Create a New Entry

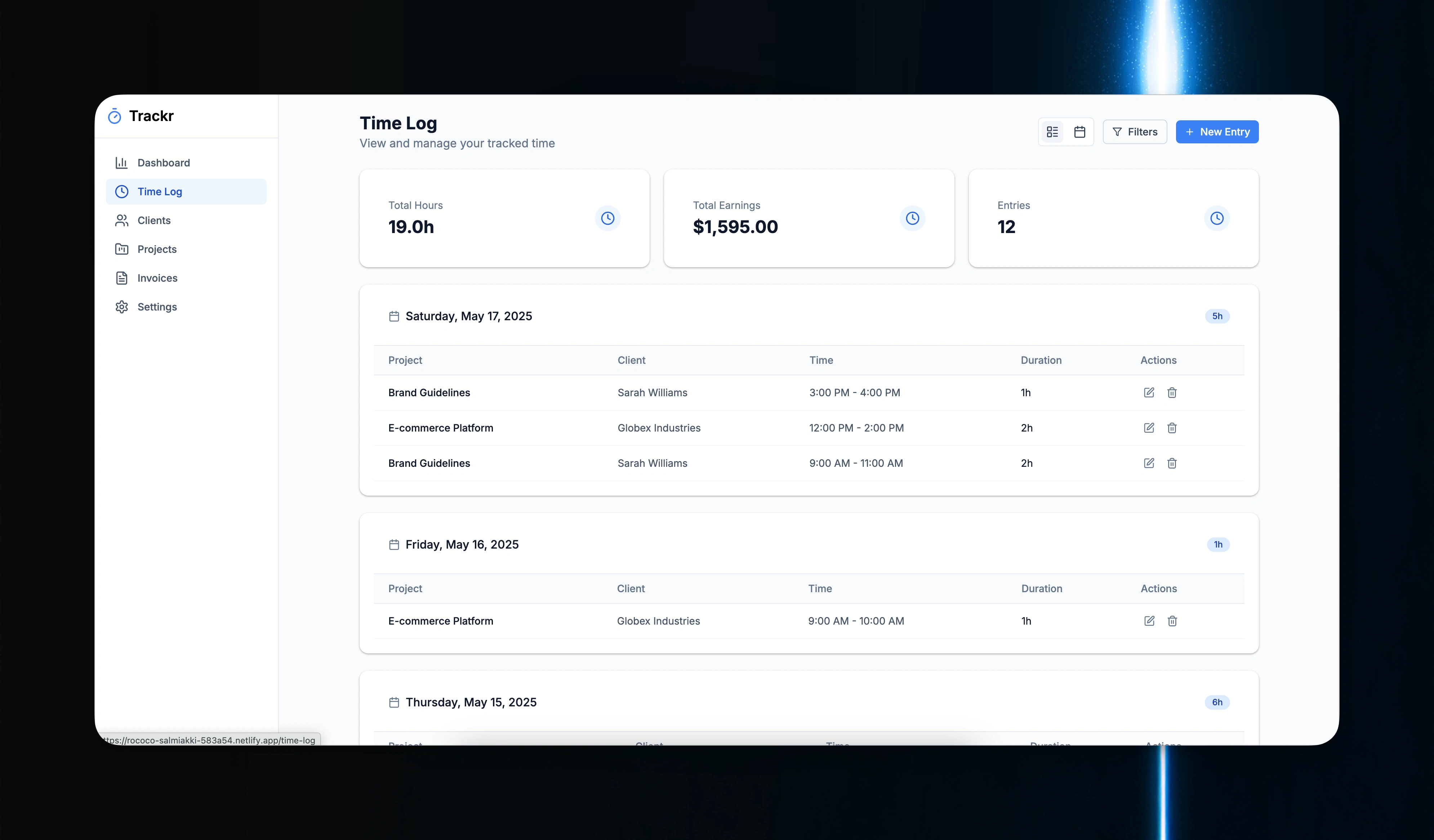tap(1217, 132)
